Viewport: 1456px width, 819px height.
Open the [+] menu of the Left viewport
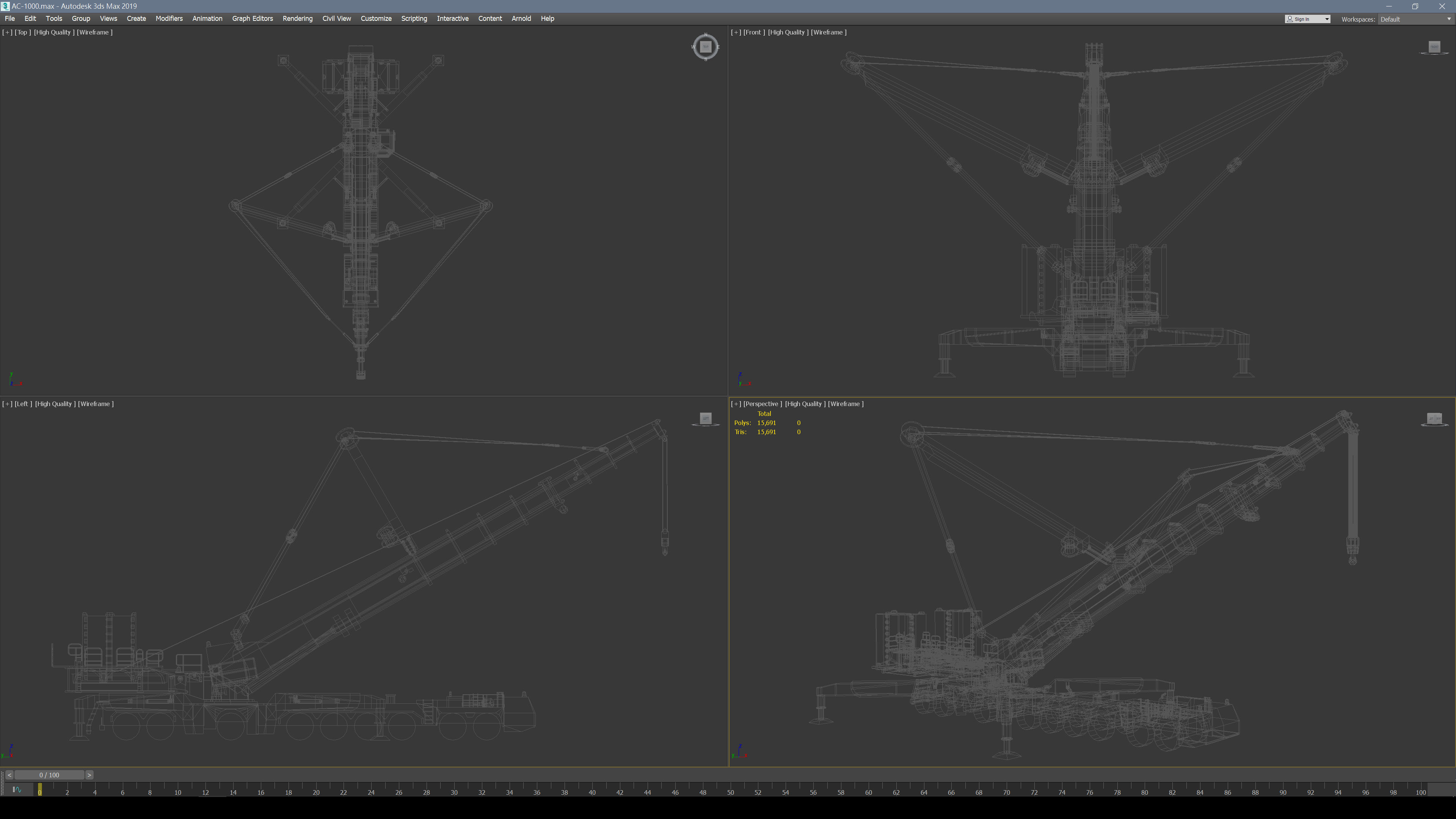[x=7, y=403]
